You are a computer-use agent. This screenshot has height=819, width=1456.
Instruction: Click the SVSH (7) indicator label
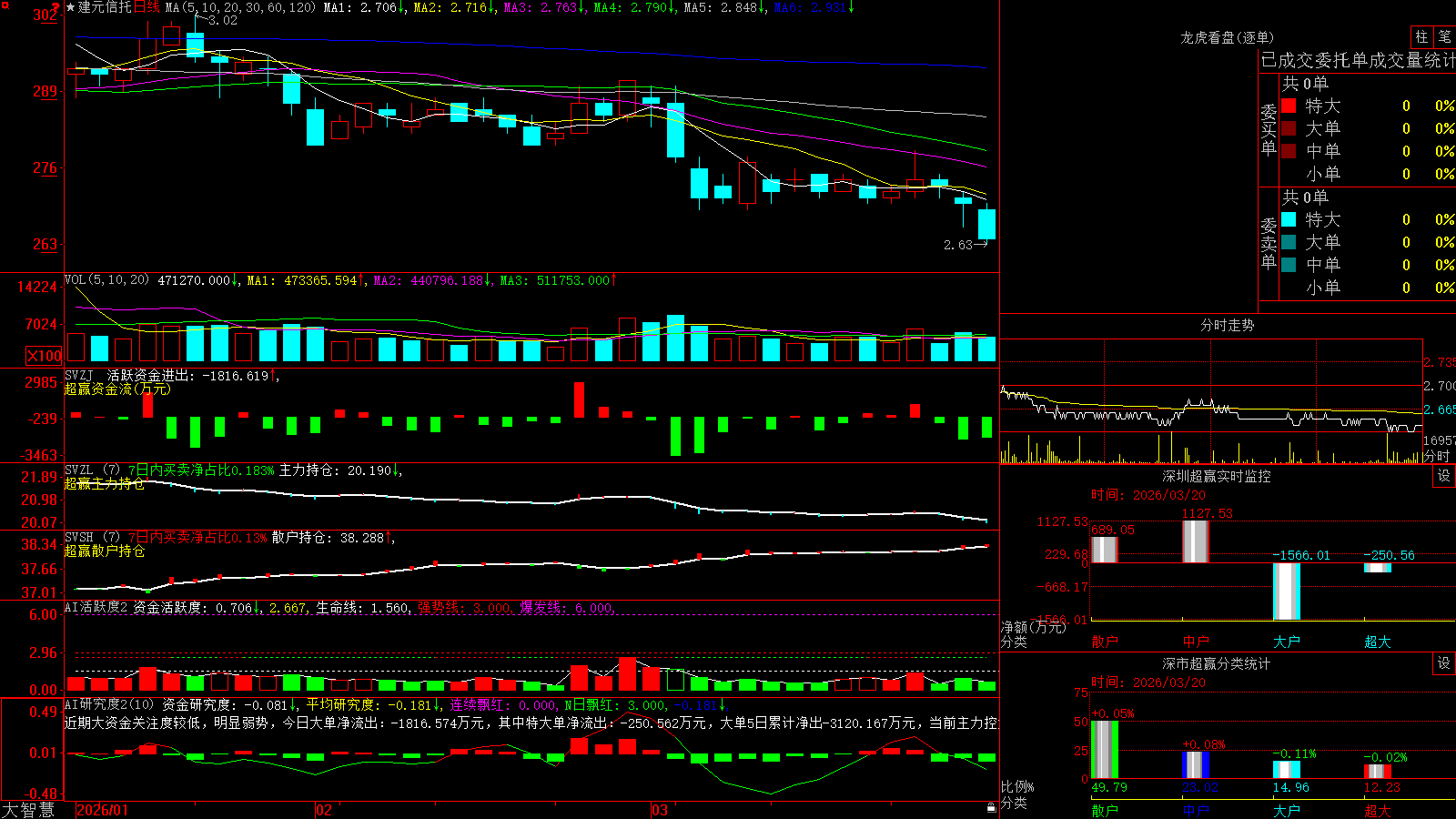point(92,538)
